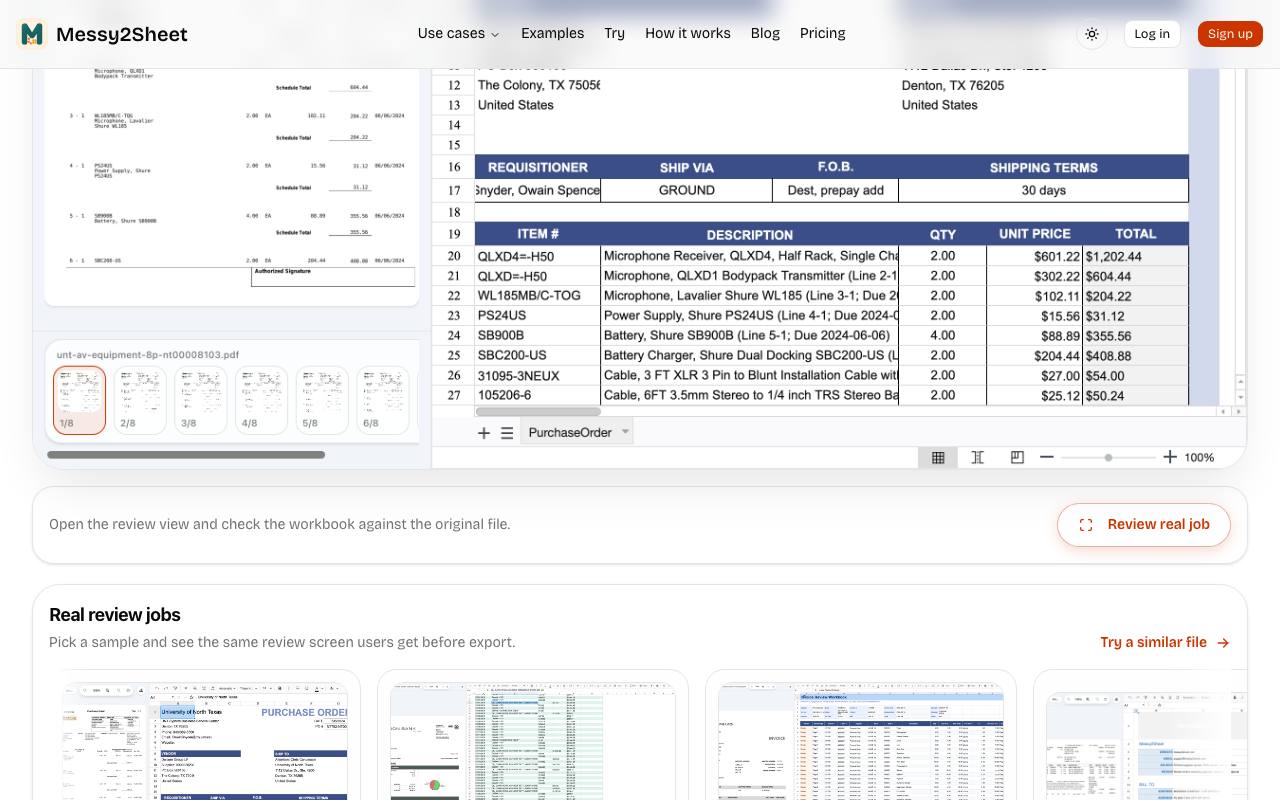This screenshot has width=1280, height=800.
Task: Click the unit price cell $302.22
Action: click(x=1035, y=276)
